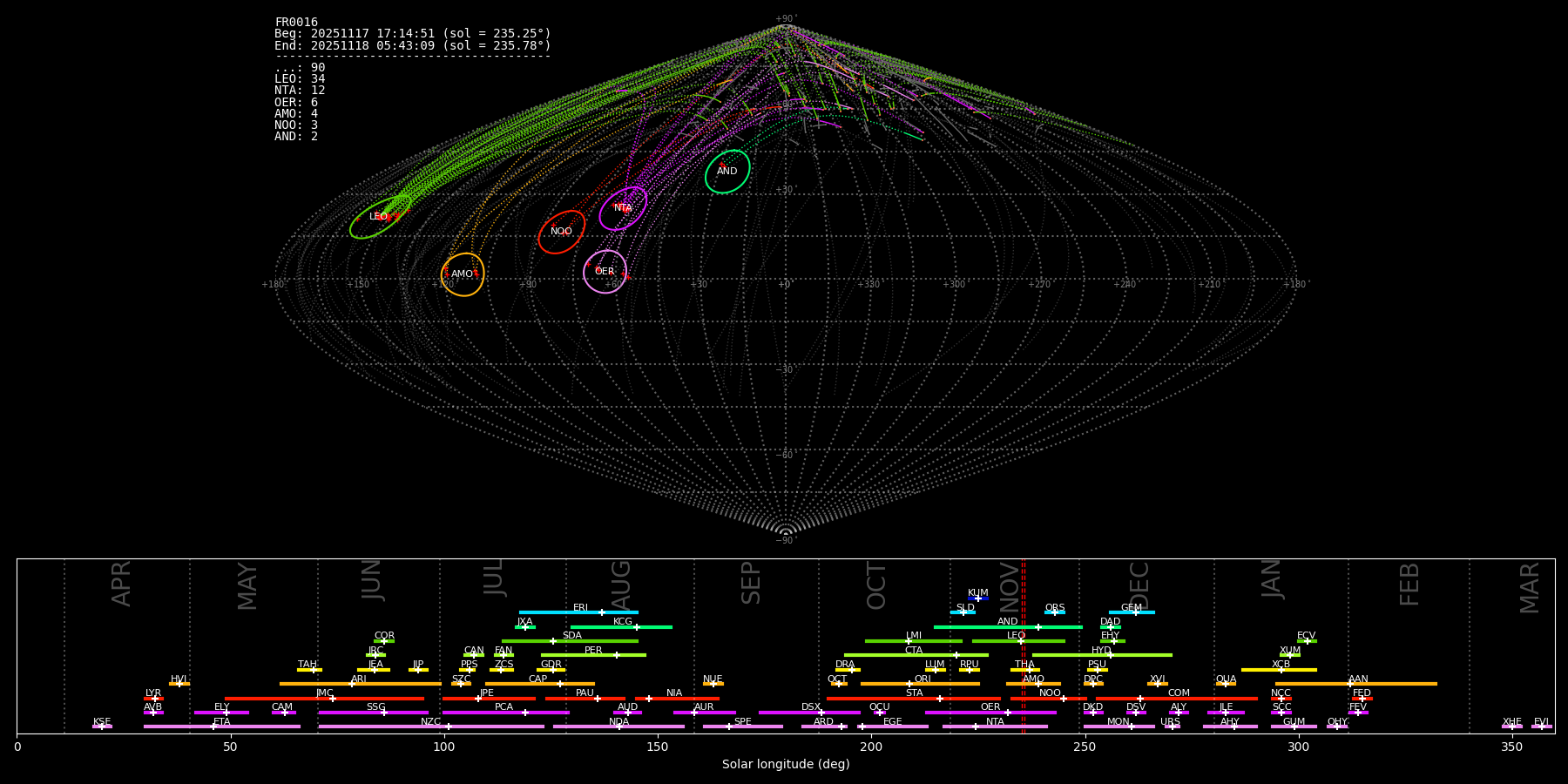Select the PER shower bar in timeline
This screenshot has width=1568, height=784.
pyautogui.click(x=593, y=655)
